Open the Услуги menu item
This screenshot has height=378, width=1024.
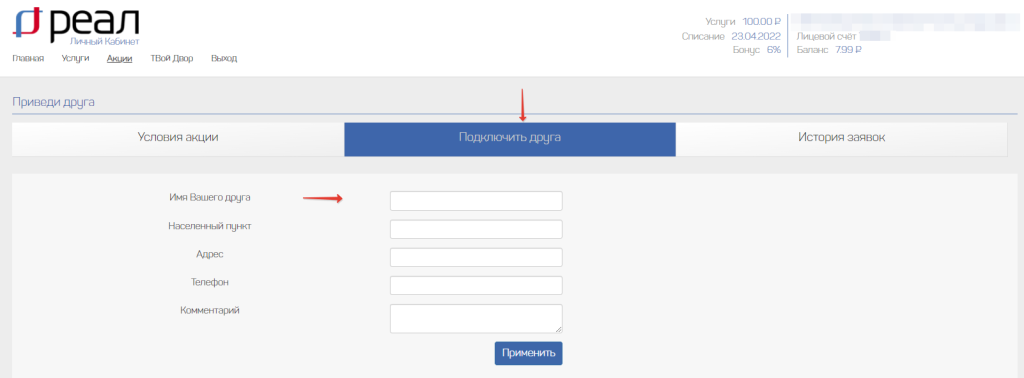coord(75,59)
